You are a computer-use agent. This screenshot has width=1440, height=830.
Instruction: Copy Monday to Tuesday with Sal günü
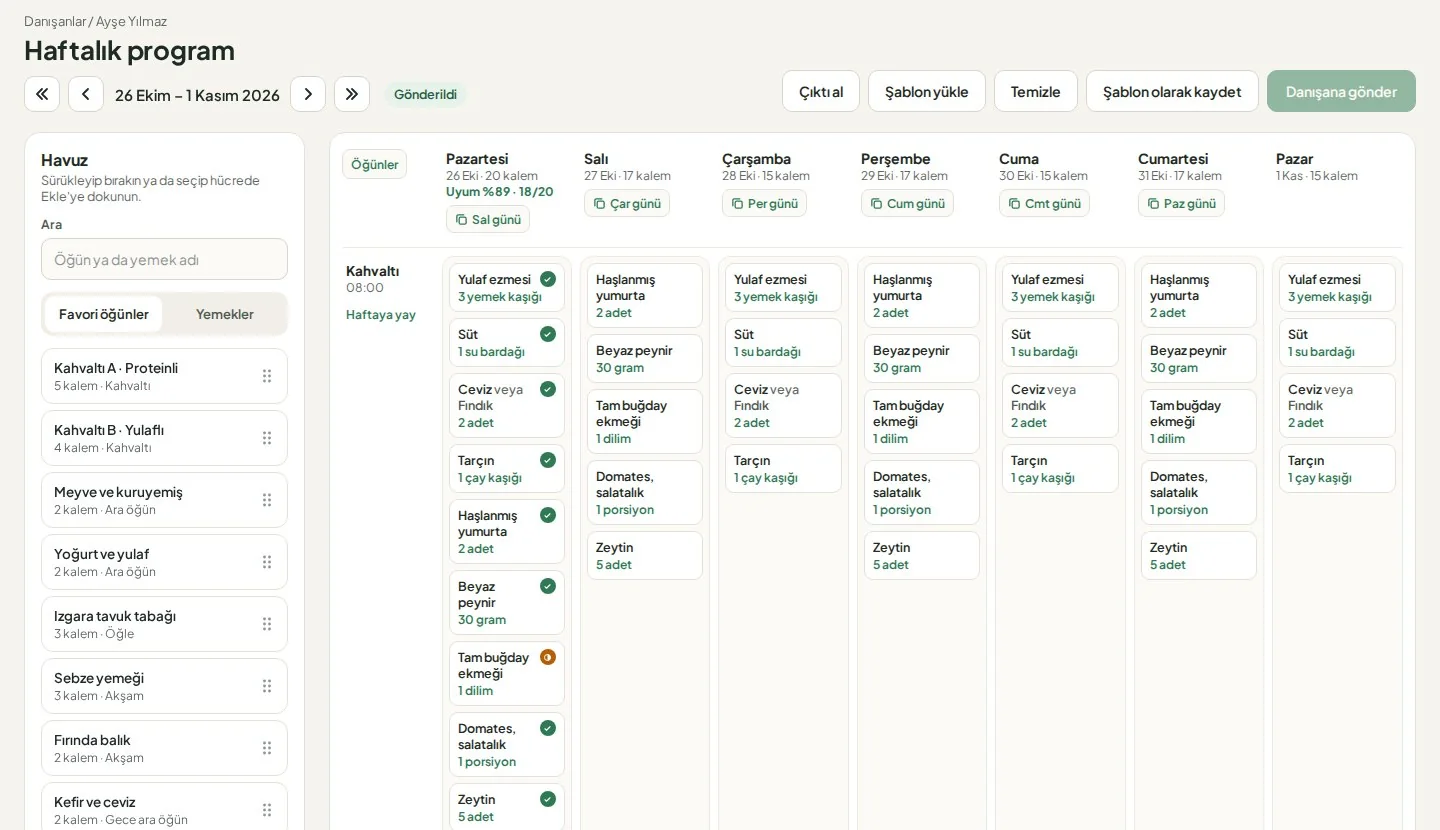[x=488, y=219]
